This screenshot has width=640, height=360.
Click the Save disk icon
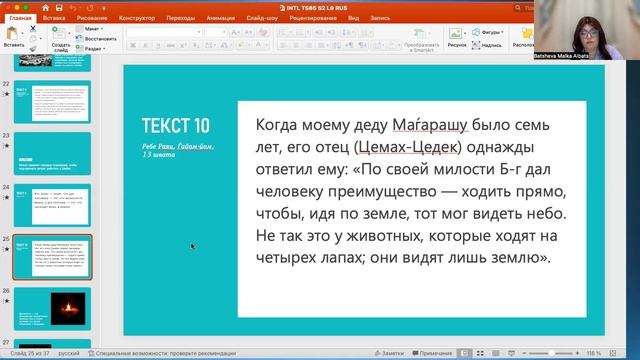[59, 8]
